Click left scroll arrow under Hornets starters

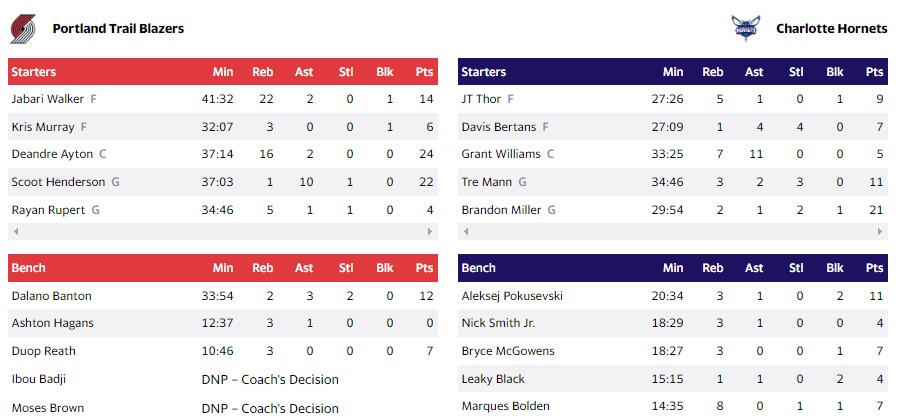pyautogui.click(x=464, y=232)
